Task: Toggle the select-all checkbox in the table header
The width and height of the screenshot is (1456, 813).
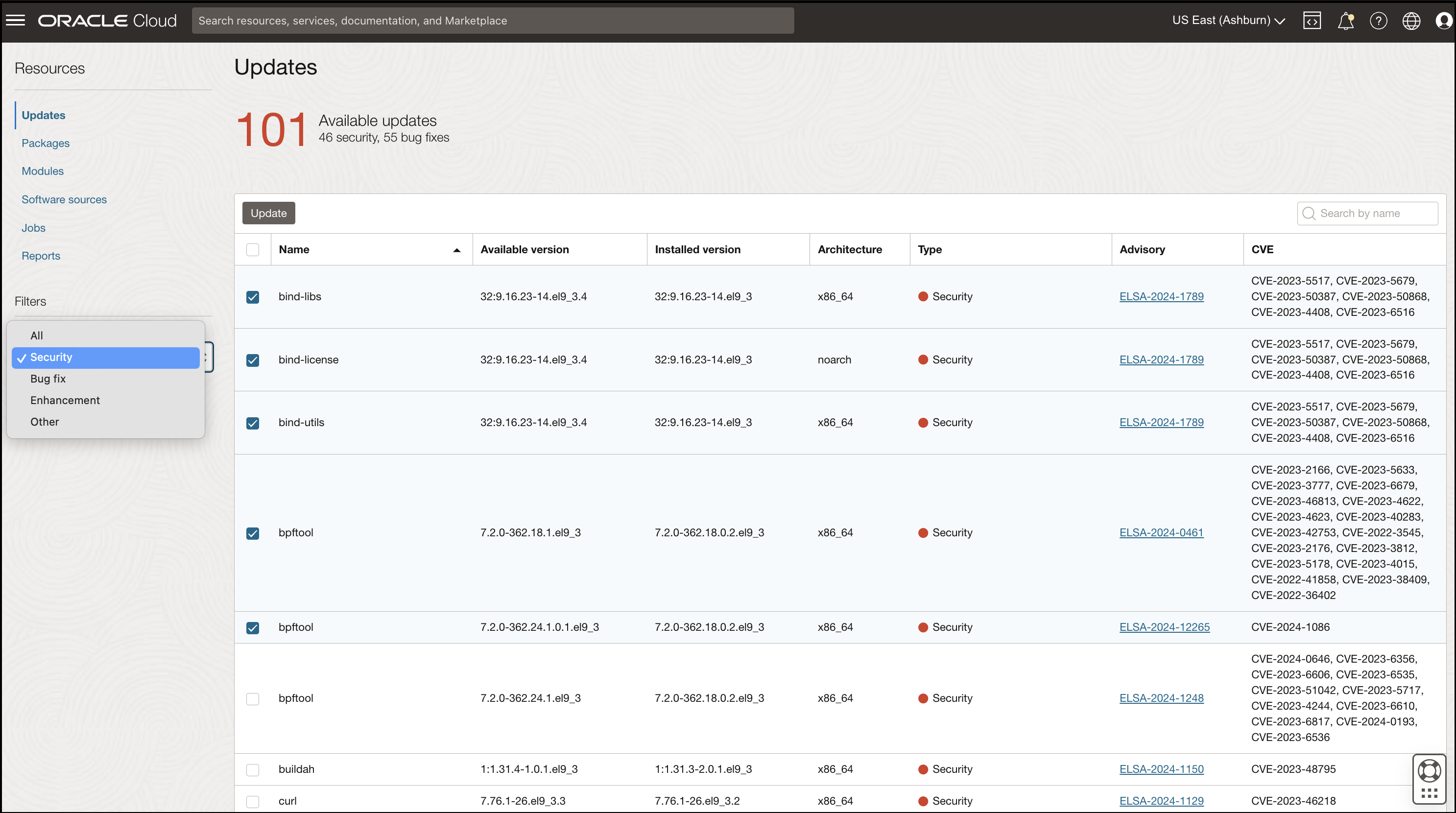Action: pyautogui.click(x=253, y=249)
